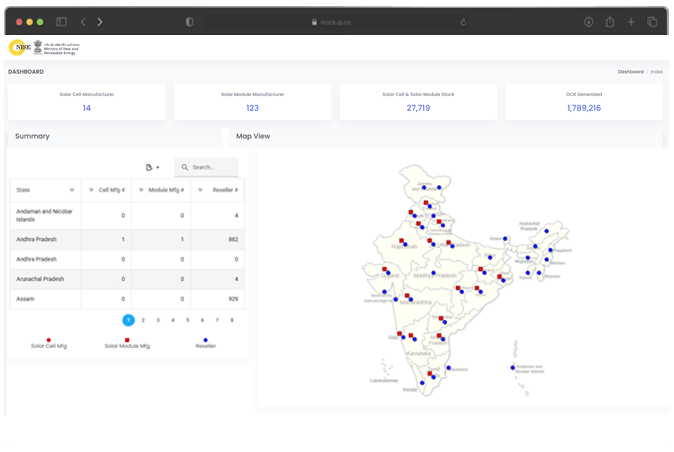Go to pagination page 3

click(x=158, y=320)
